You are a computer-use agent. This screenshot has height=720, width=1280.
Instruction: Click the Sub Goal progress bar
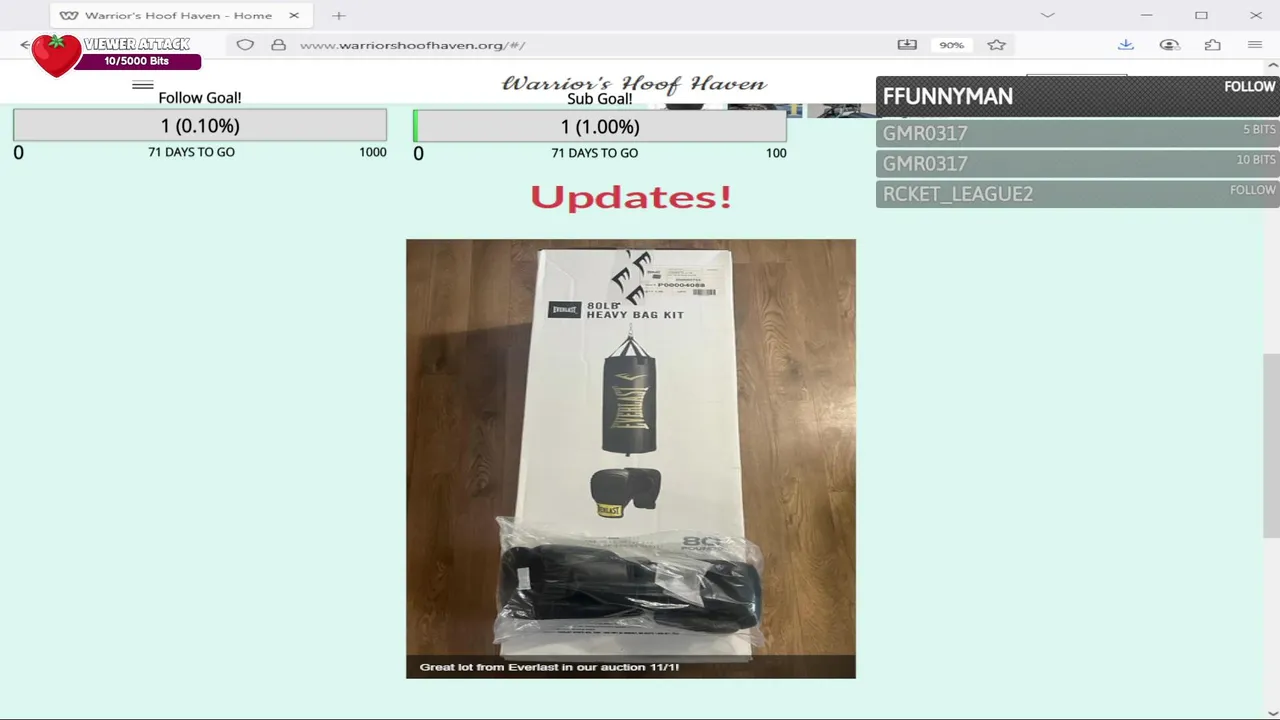[x=600, y=126]
